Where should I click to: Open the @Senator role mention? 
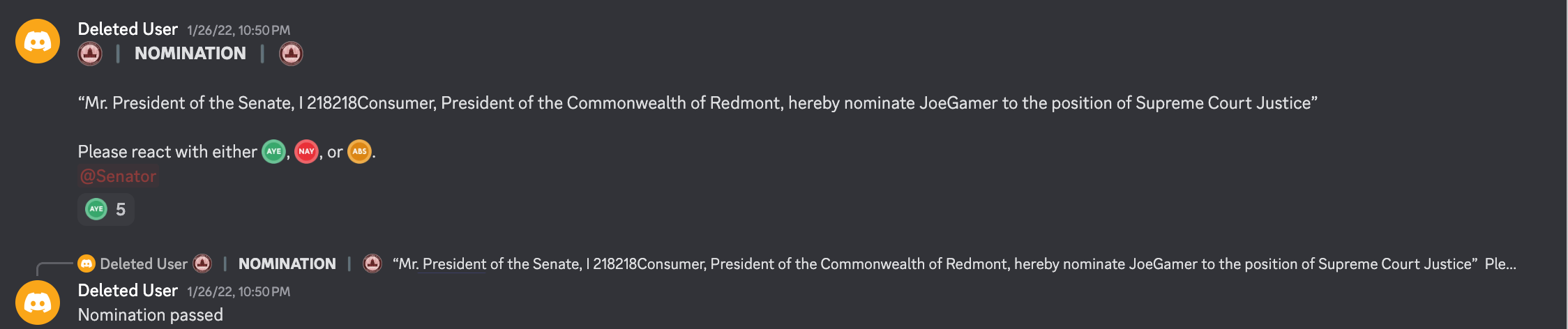point(118,176)
